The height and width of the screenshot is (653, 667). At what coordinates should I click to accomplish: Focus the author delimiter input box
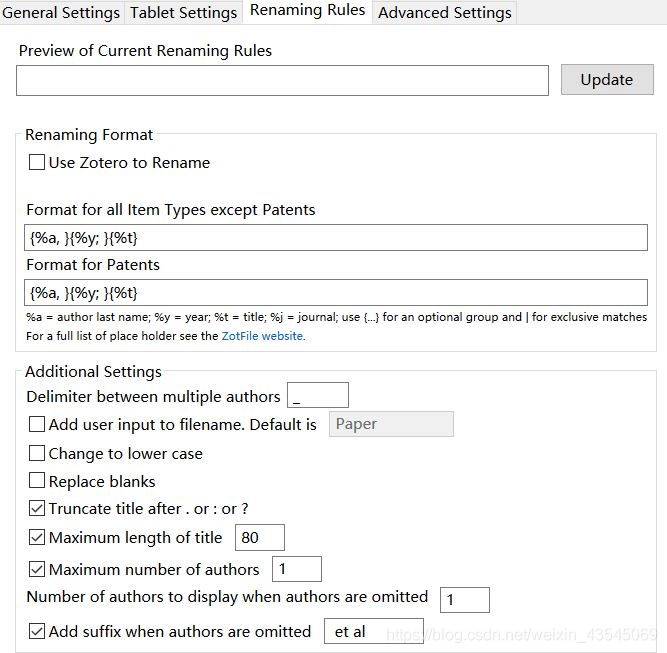click(x=318, y=396)
